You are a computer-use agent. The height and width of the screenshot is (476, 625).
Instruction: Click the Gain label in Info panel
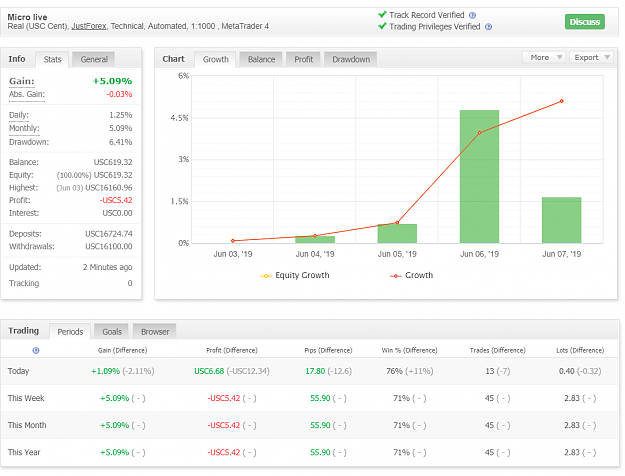click(x=22, y=81)
